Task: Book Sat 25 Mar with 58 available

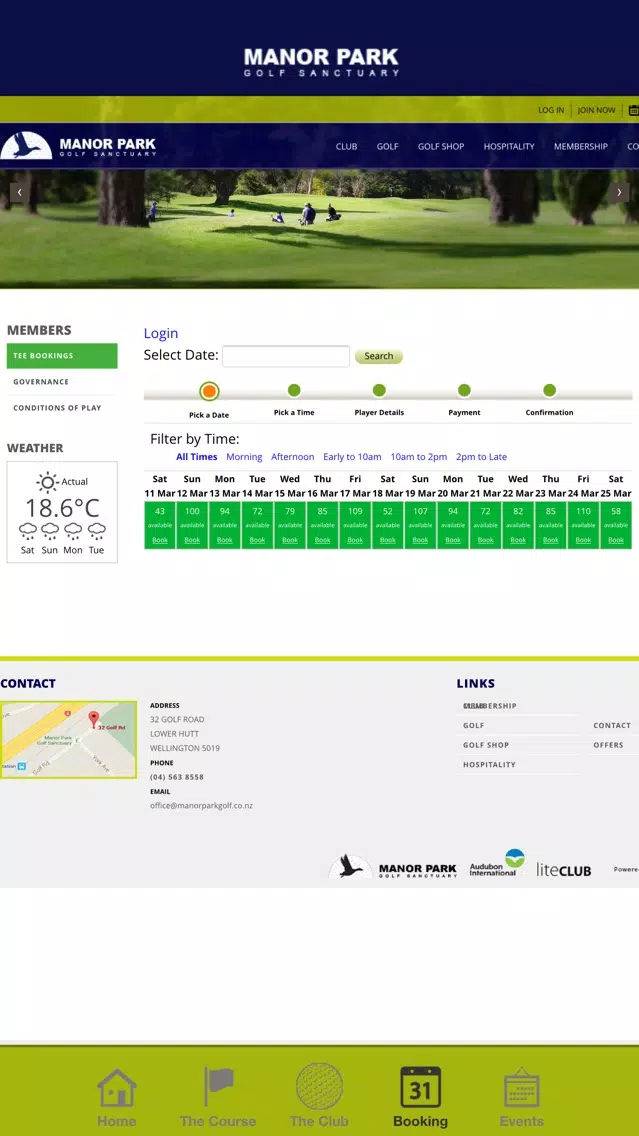Action: [616, 540]
